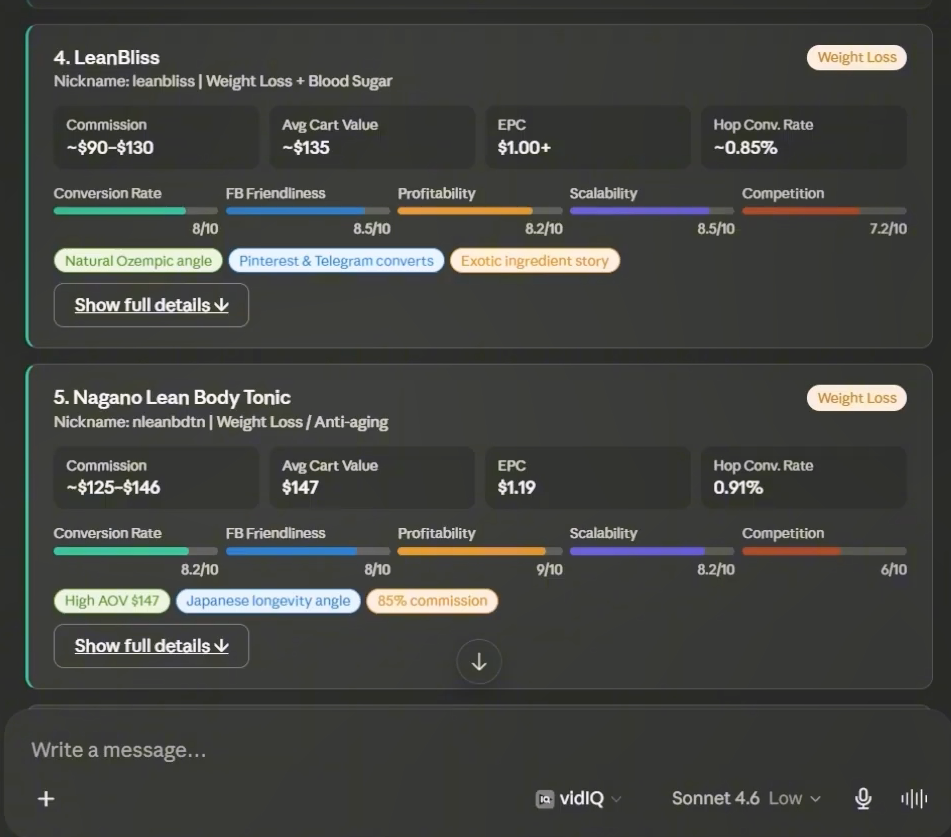Click the "~$90–$130" commission value

click(110, 147)
